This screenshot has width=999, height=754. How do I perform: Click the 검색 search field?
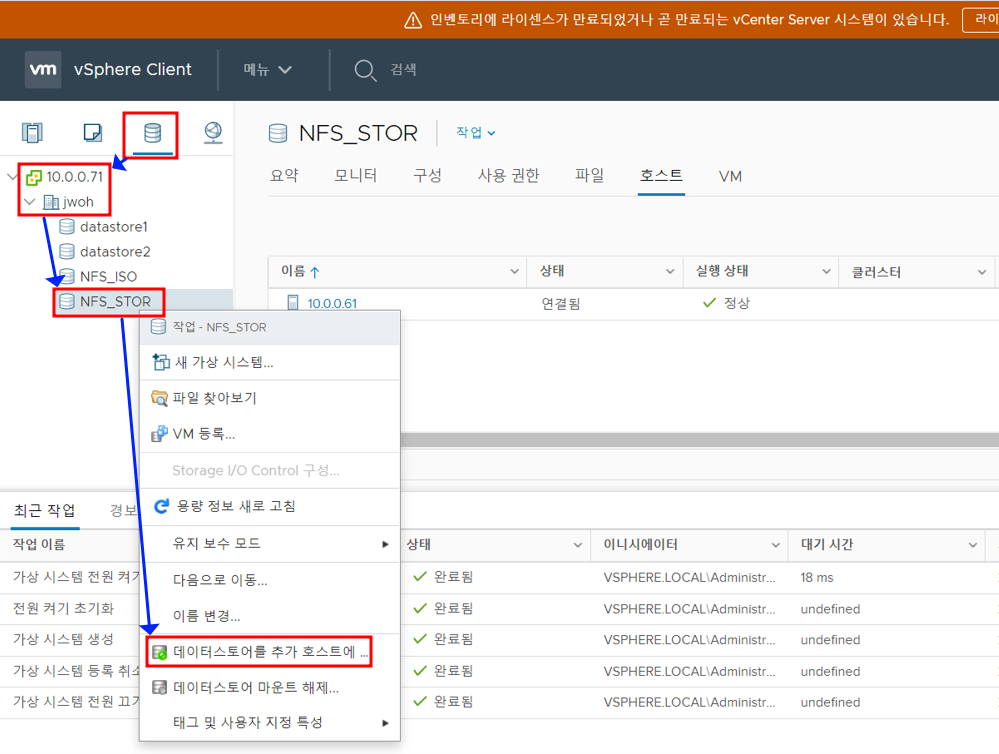[x=403, y=69]
